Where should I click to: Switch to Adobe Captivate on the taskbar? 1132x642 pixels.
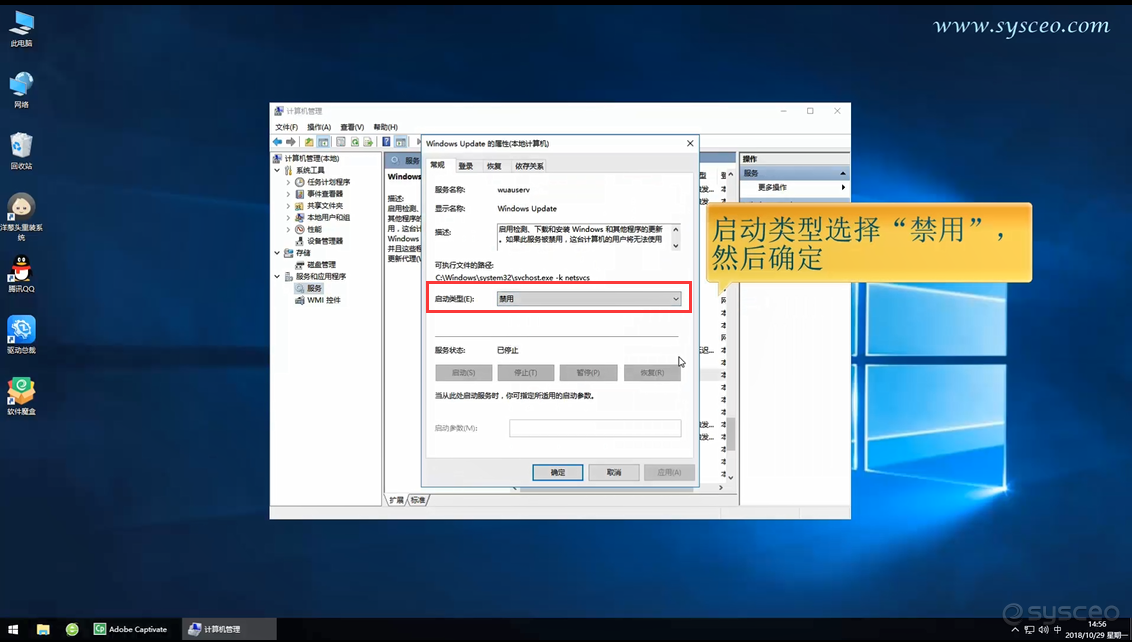[x=131, y=629]
